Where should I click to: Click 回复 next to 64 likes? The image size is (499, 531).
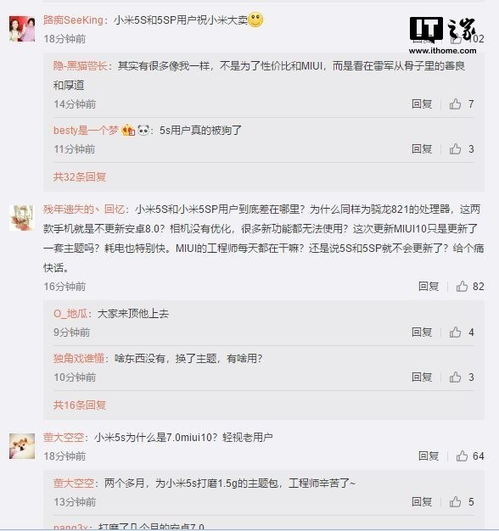pyautogui.click(x=429, y=456)
